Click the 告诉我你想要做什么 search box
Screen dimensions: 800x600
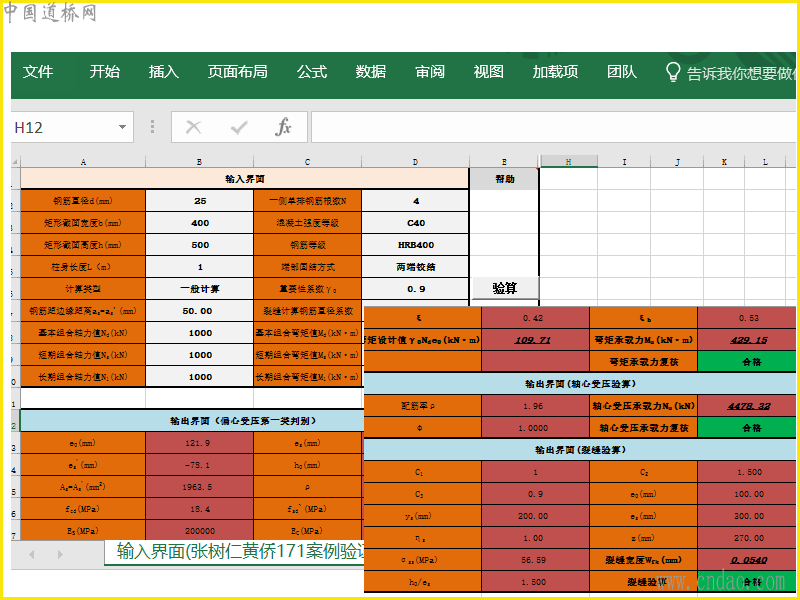pos(741,73)
